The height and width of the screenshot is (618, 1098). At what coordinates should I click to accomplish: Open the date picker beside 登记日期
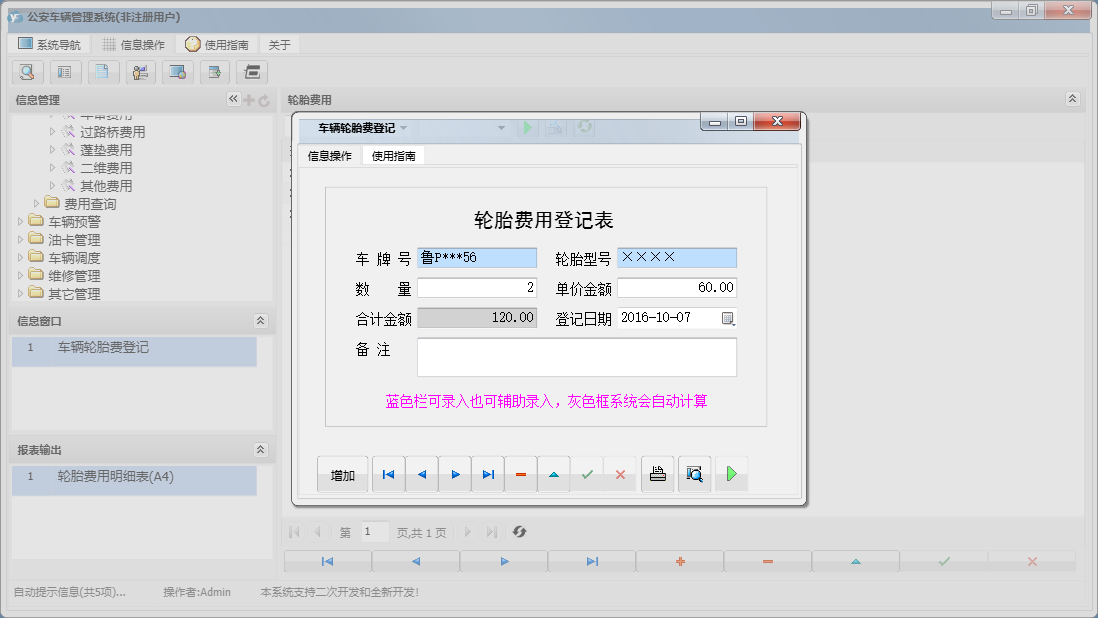click(730, 317)
